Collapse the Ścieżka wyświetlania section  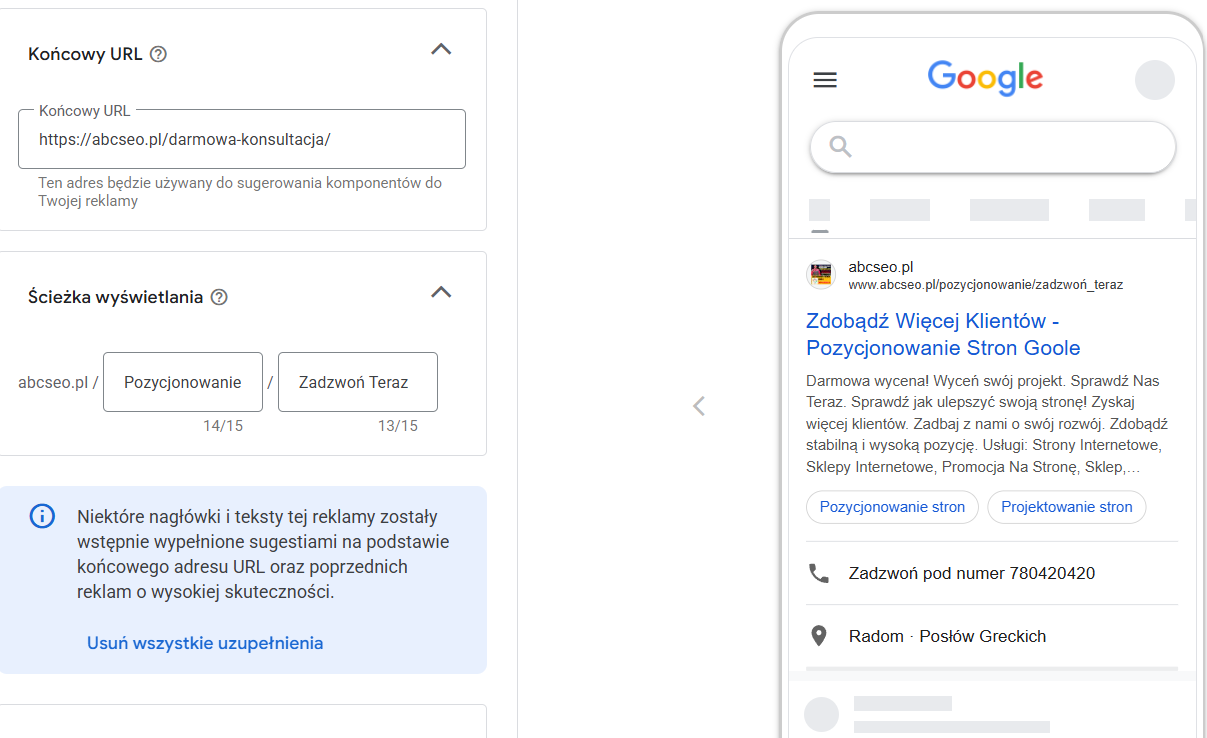coord(441,292)
